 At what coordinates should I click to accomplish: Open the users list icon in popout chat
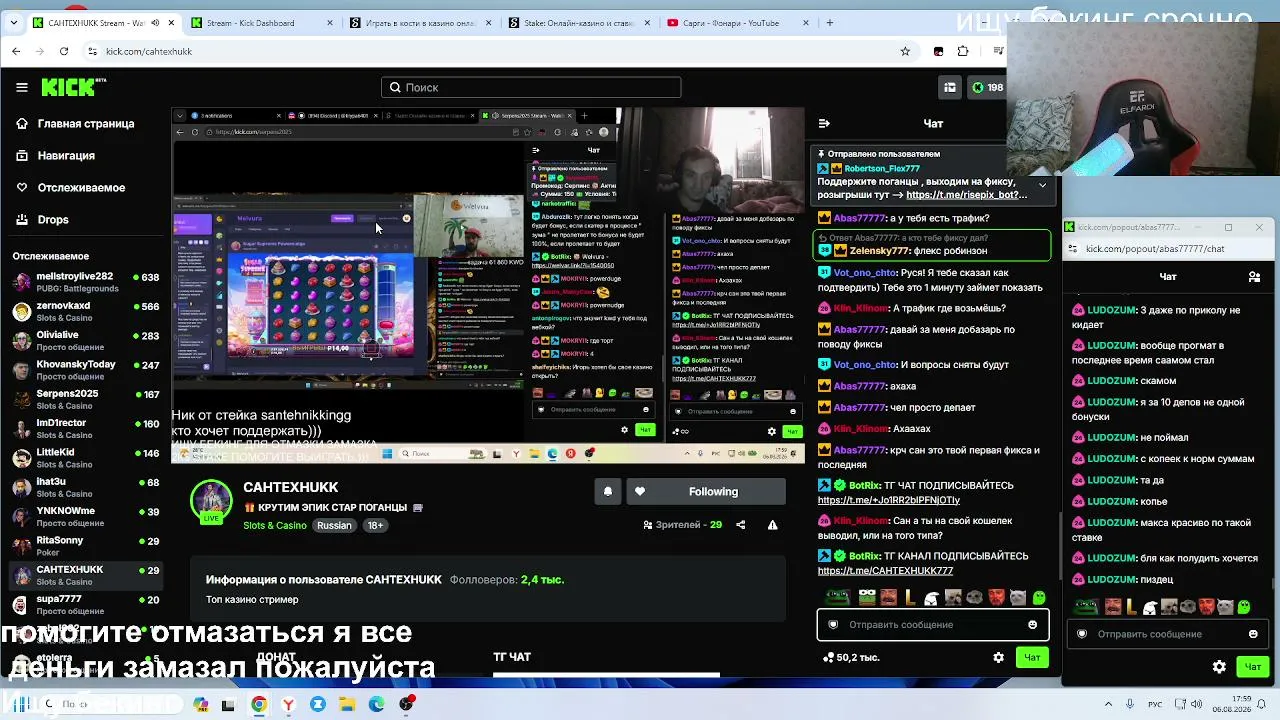[x=1255, y=277]
